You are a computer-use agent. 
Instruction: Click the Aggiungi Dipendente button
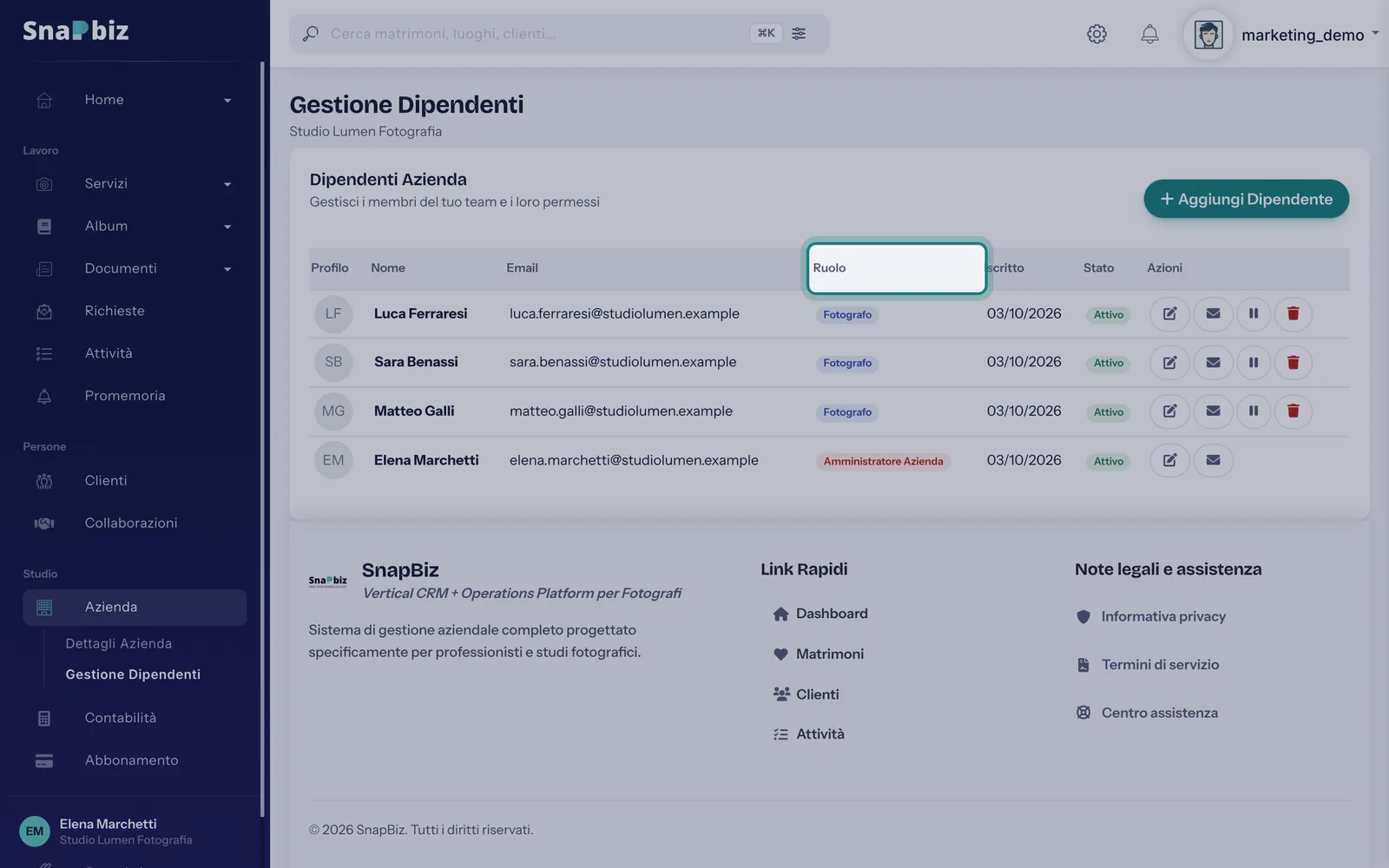click(1246, 199)
